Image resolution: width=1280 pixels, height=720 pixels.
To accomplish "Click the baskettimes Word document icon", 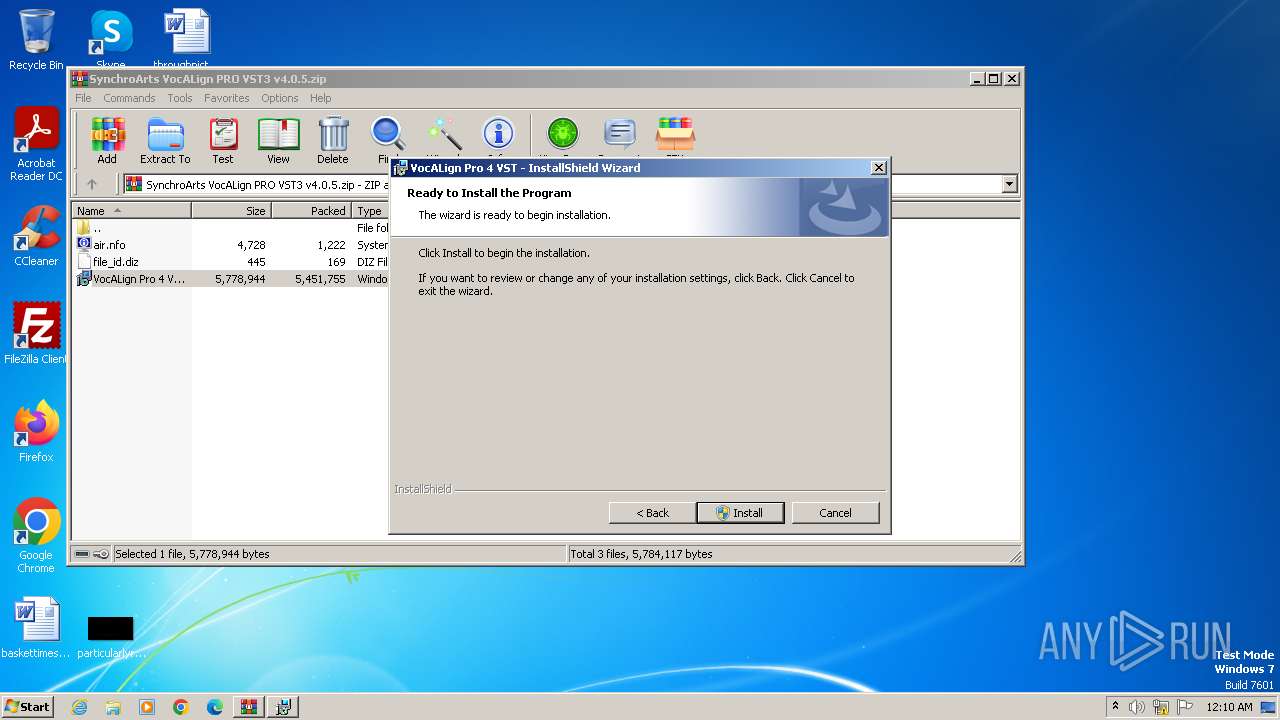I will point(36,628).
